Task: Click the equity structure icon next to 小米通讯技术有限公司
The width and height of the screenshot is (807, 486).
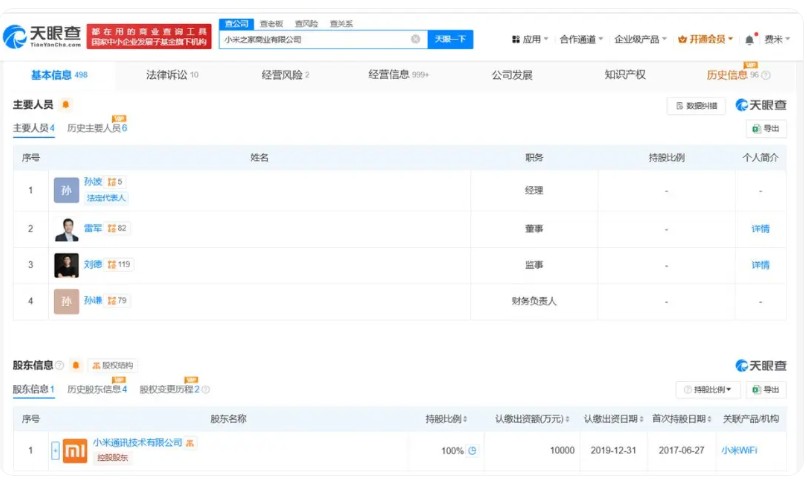Action: click(189, 443)
